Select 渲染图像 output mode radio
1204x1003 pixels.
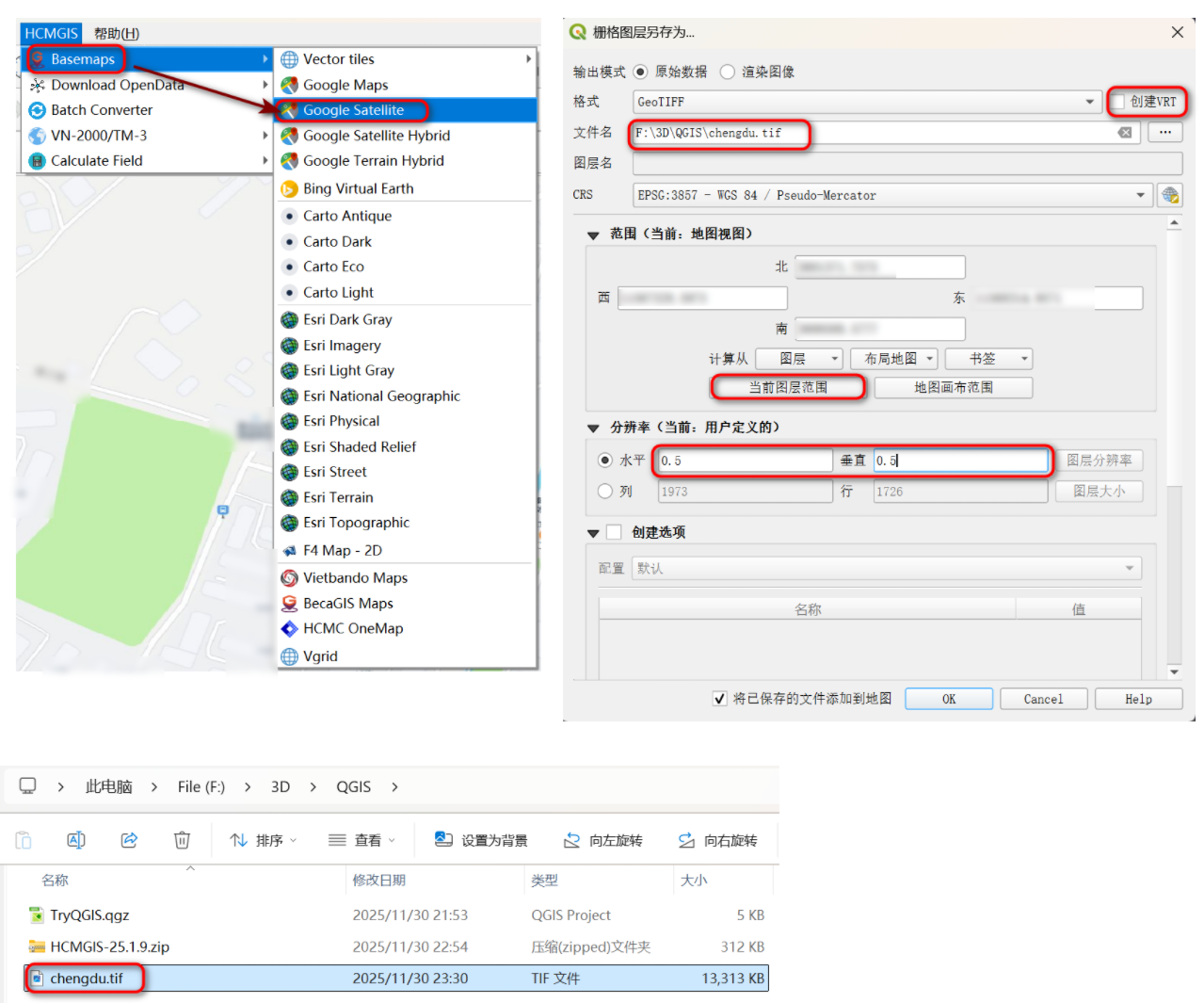pos(727,72)
